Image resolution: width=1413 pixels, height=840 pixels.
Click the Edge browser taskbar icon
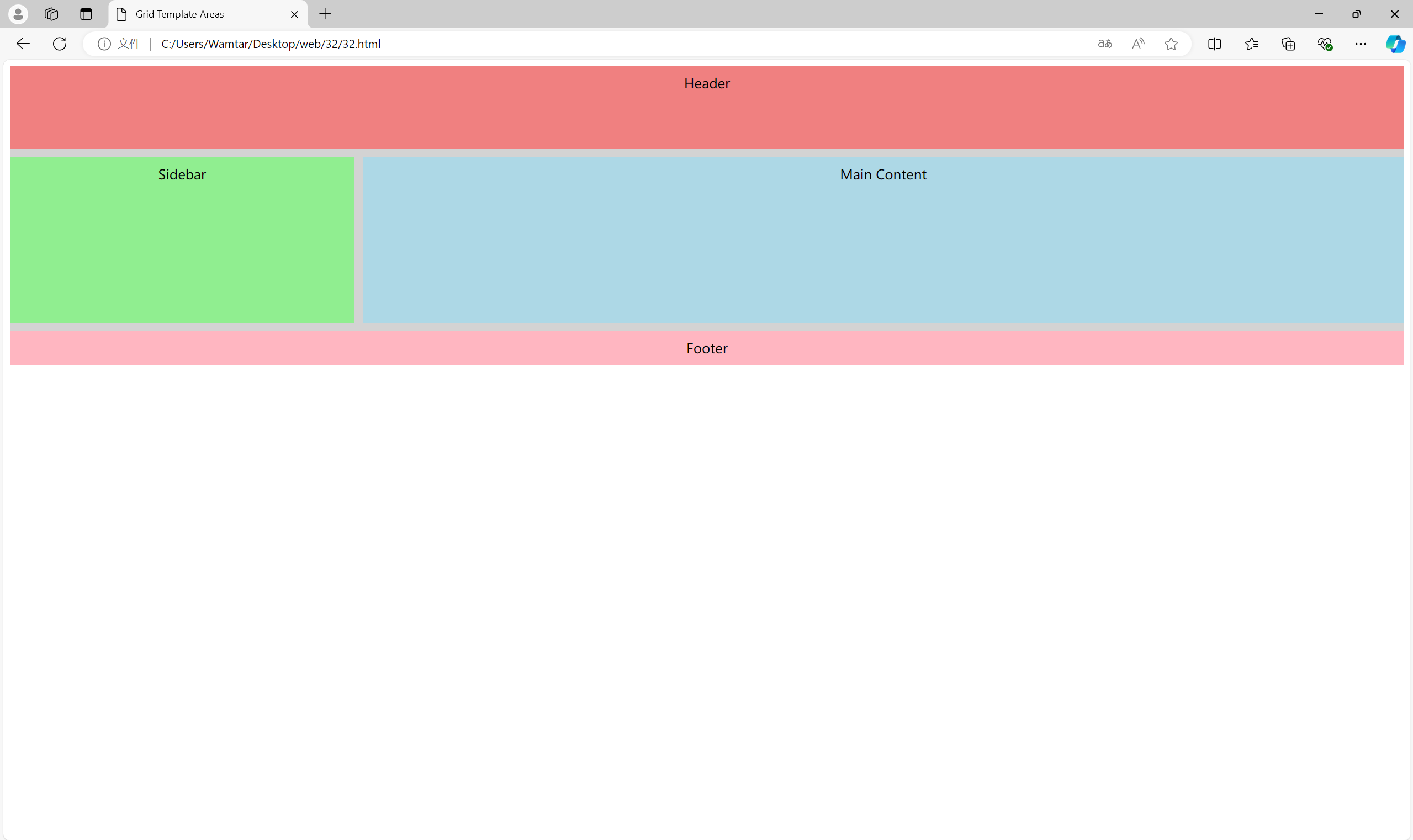pyautogui.click(x=1395, y=44)
